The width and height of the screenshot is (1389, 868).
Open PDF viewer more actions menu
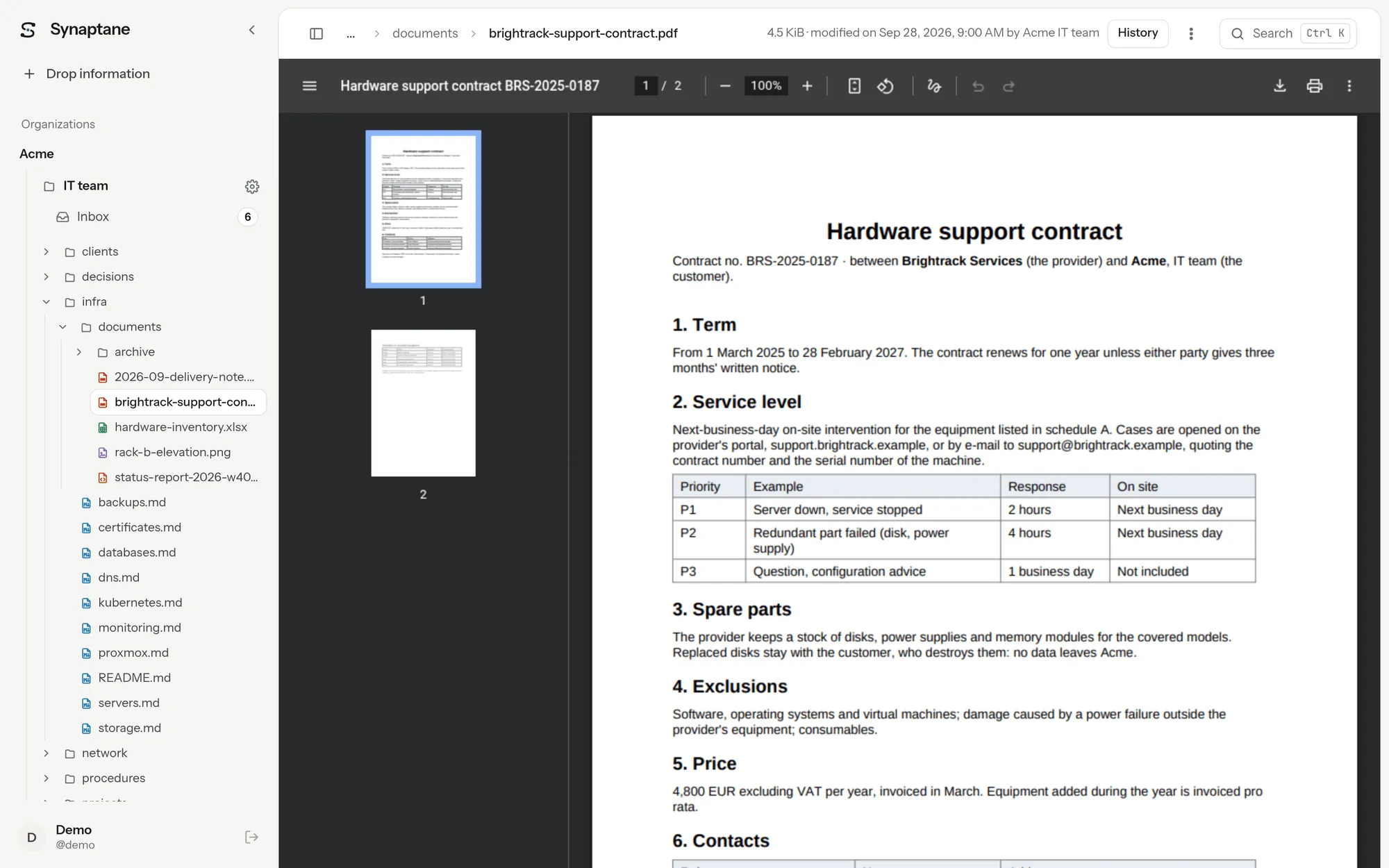[1349, 86]
